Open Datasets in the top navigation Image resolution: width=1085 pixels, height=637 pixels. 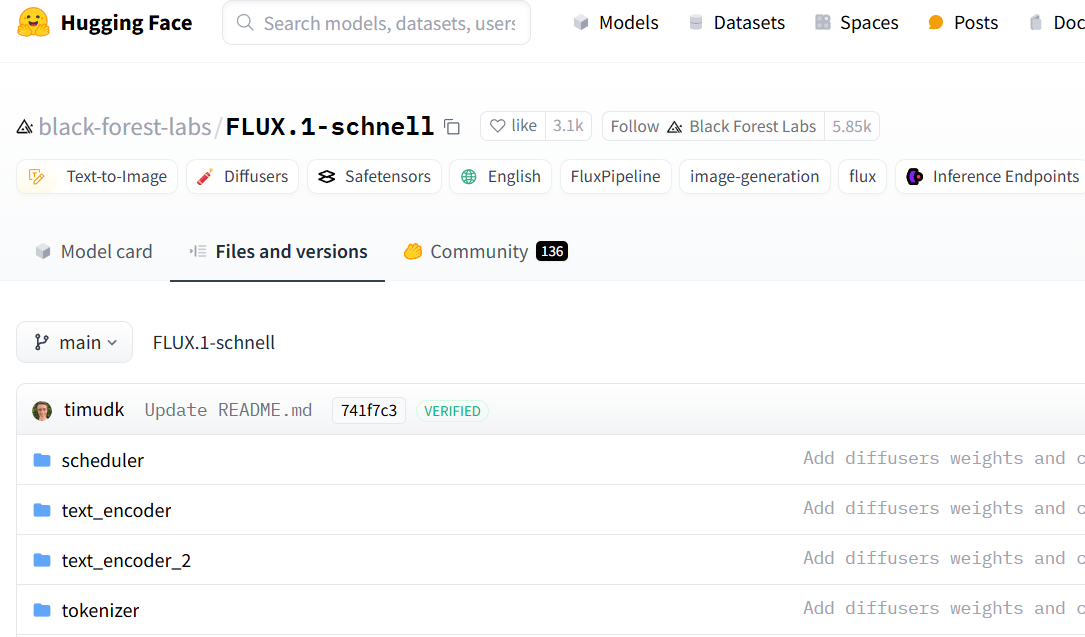(736, 23)
